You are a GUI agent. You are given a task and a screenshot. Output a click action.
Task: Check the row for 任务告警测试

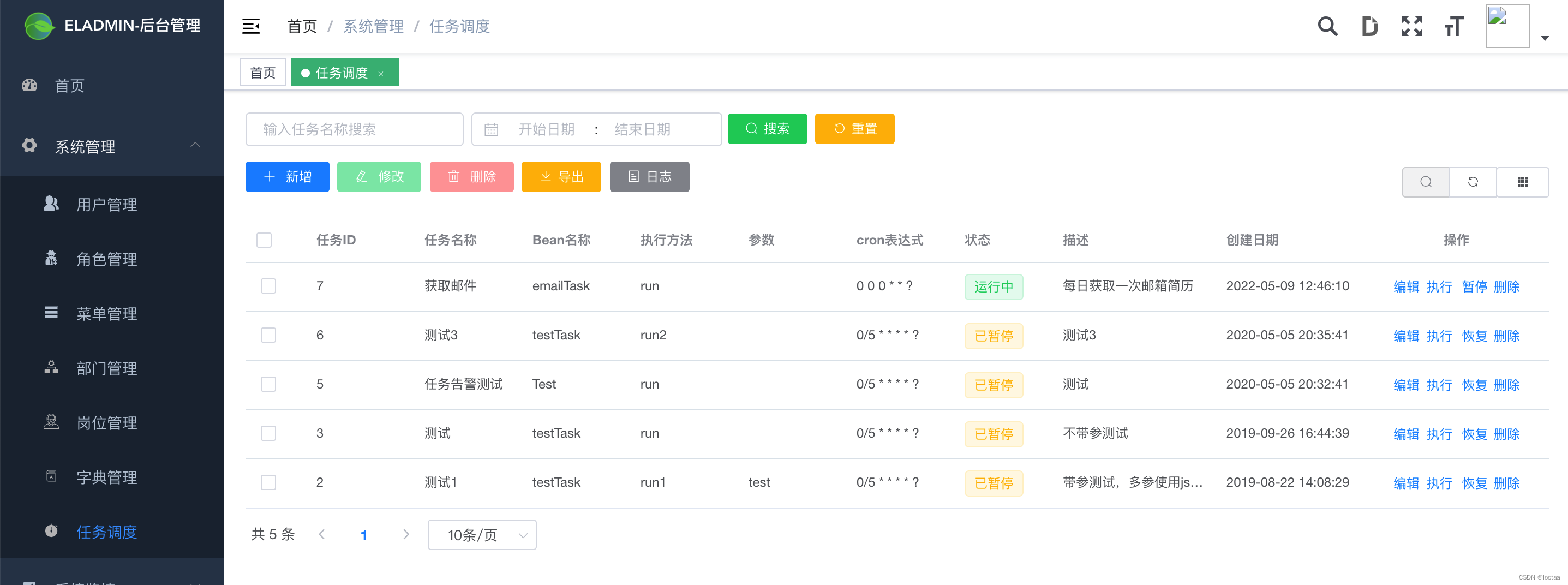(268, 384)
